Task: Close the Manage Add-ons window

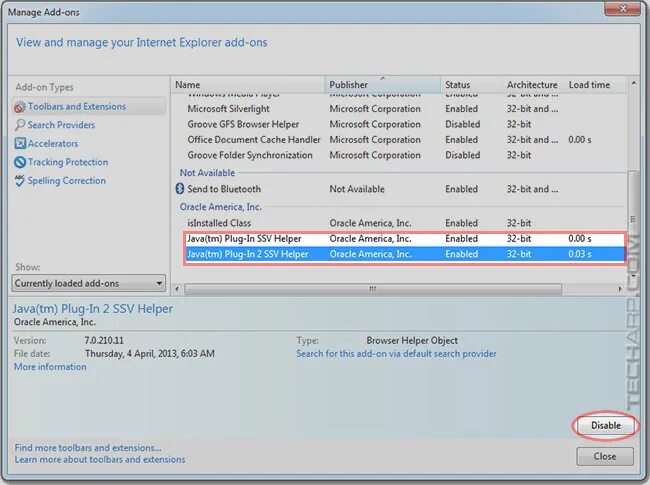Action: [622, 9]
